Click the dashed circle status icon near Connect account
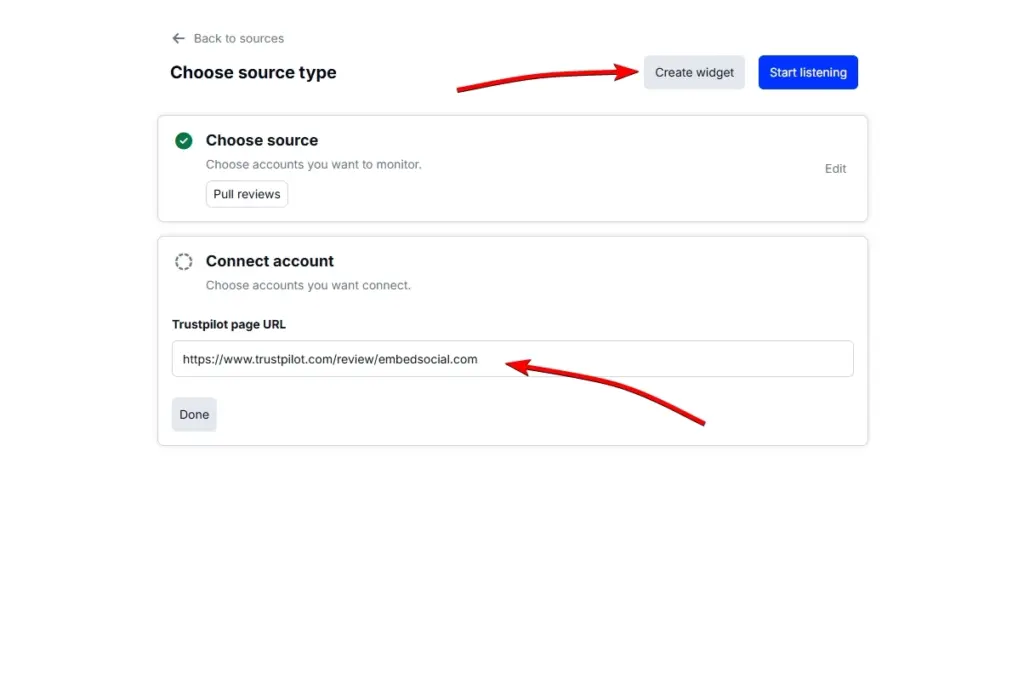1024x680 pixels. point(183,261)
